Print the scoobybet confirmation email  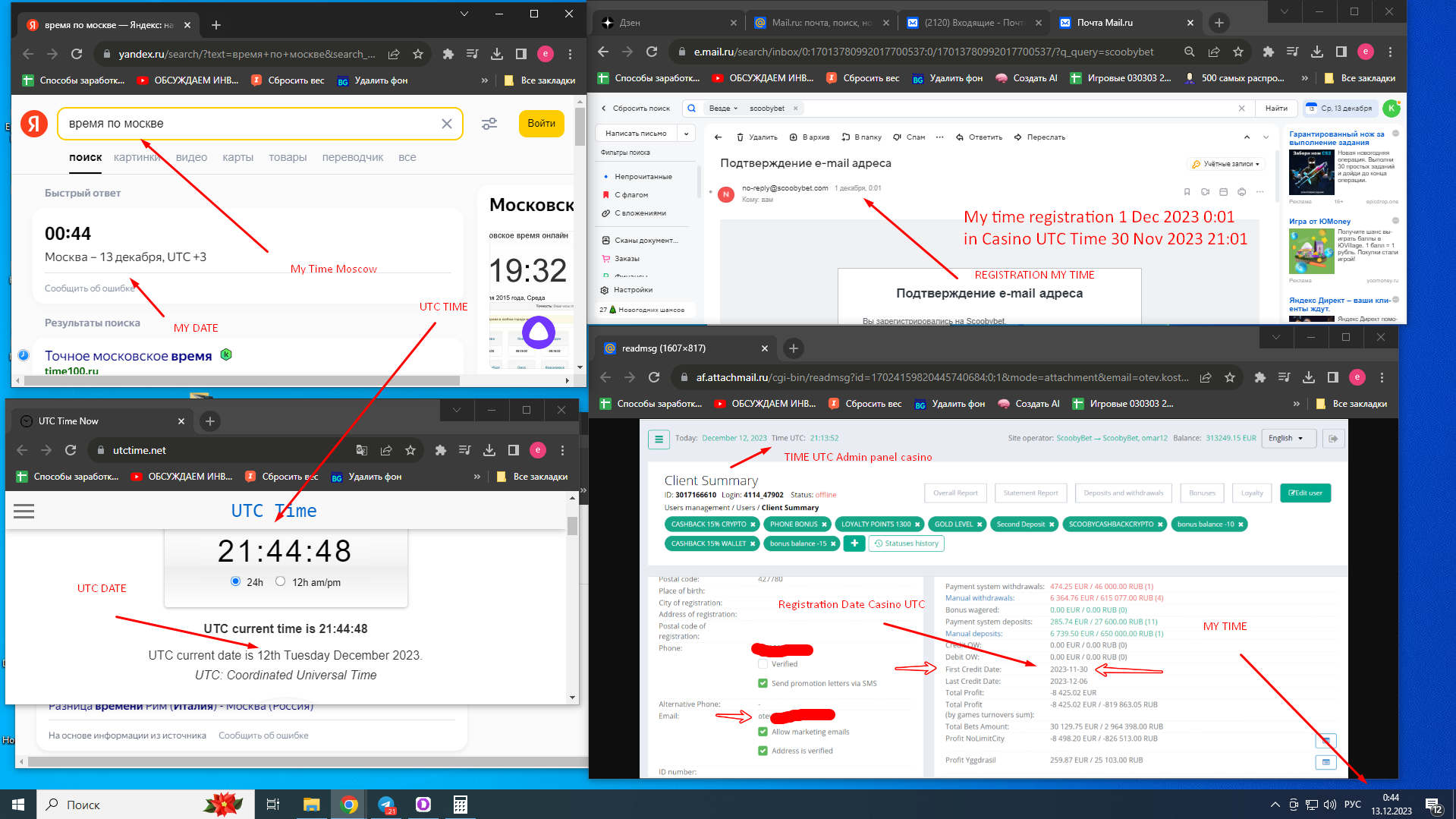[1241, 192]
